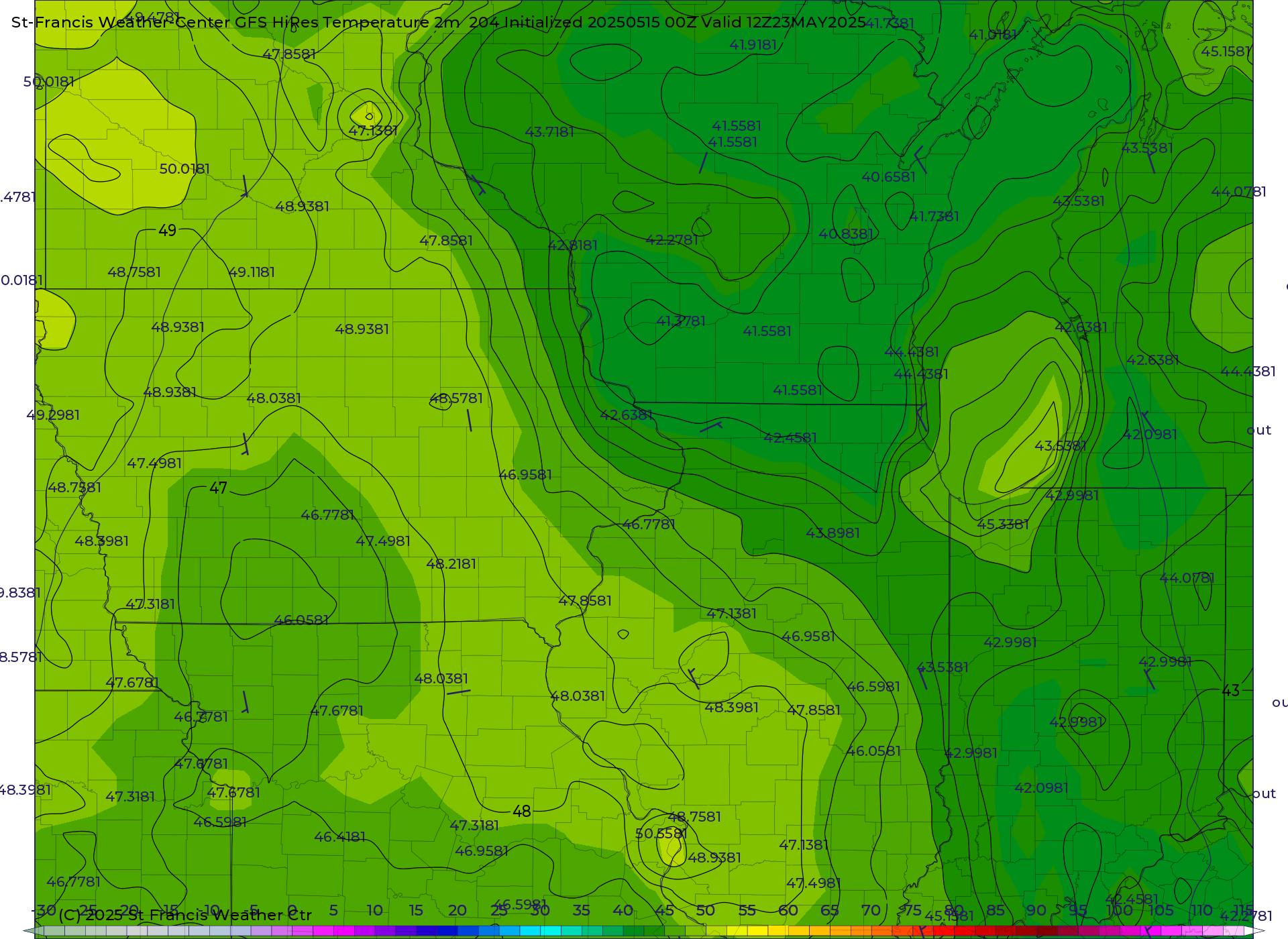The width and height of the screenshot is (1288, 939).
Task: Click the 40 label on the color scale
Action: coord(623,911)
